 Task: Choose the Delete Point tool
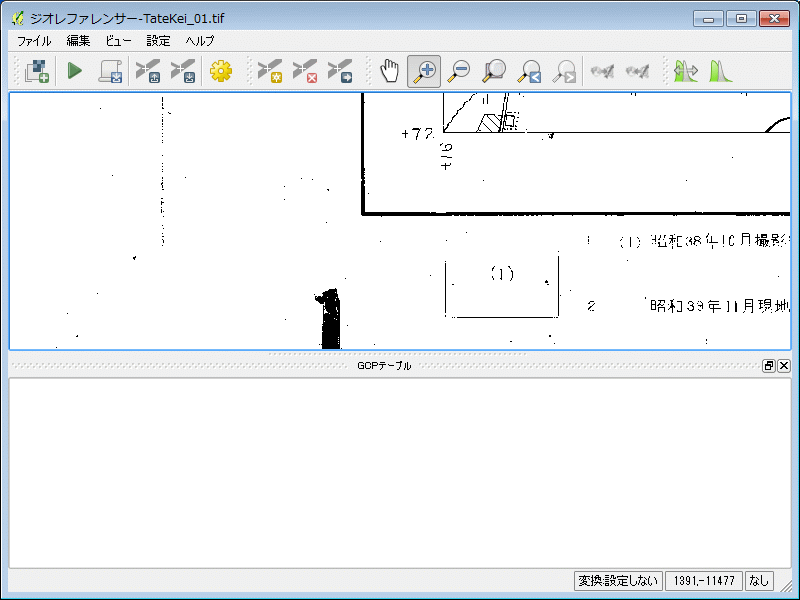click(304, 71)
